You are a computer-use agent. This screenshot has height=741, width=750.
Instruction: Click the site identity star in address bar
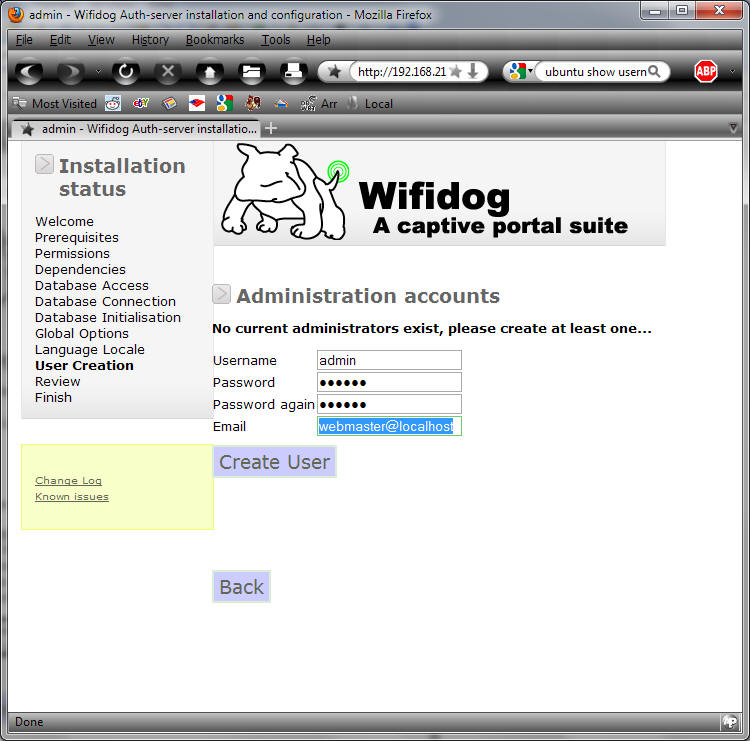coord(334,72)
